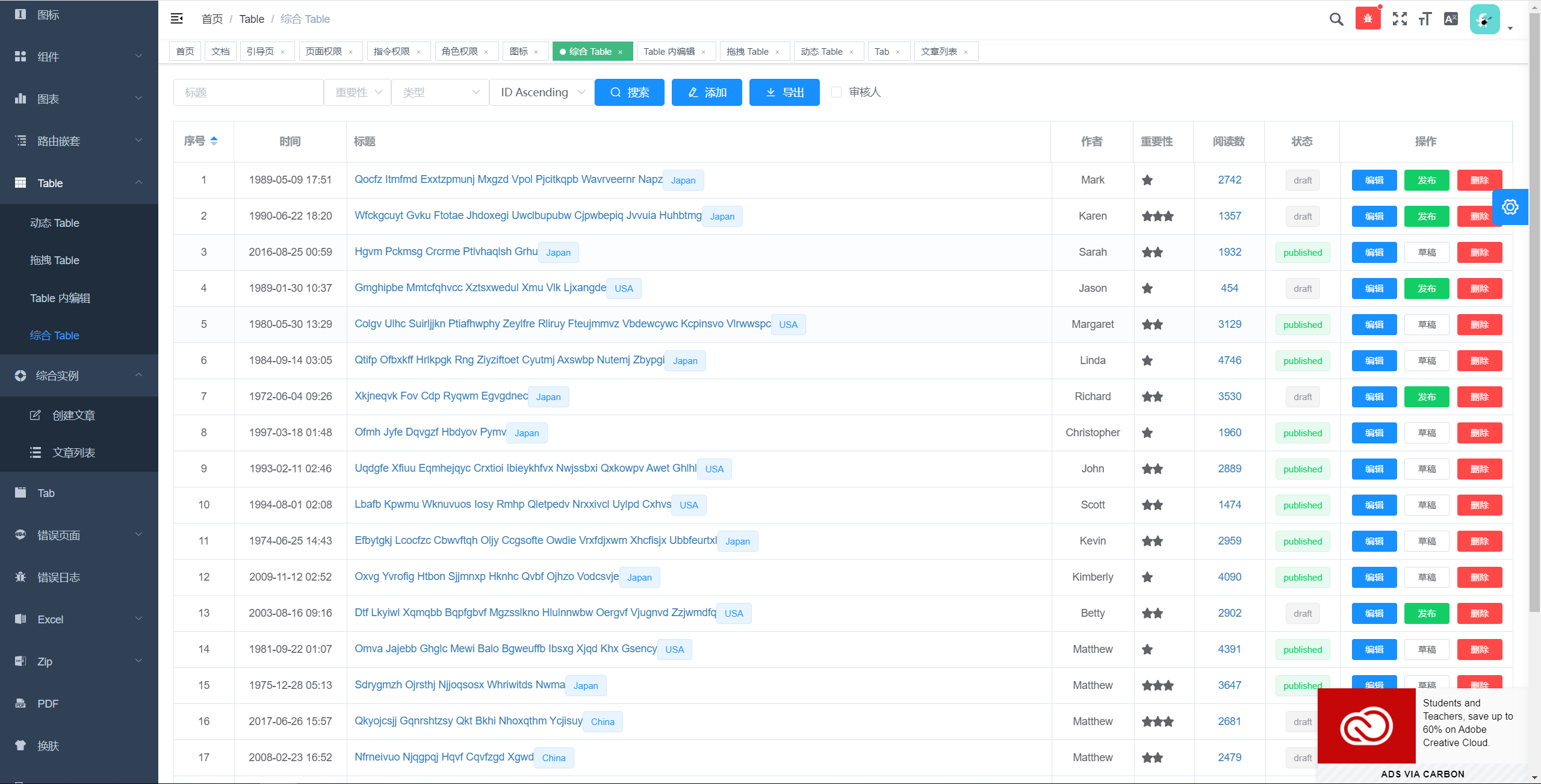Click the 添加 add icon button
Viewport: 1541px width, 784px height.
[x=707, y=92]
